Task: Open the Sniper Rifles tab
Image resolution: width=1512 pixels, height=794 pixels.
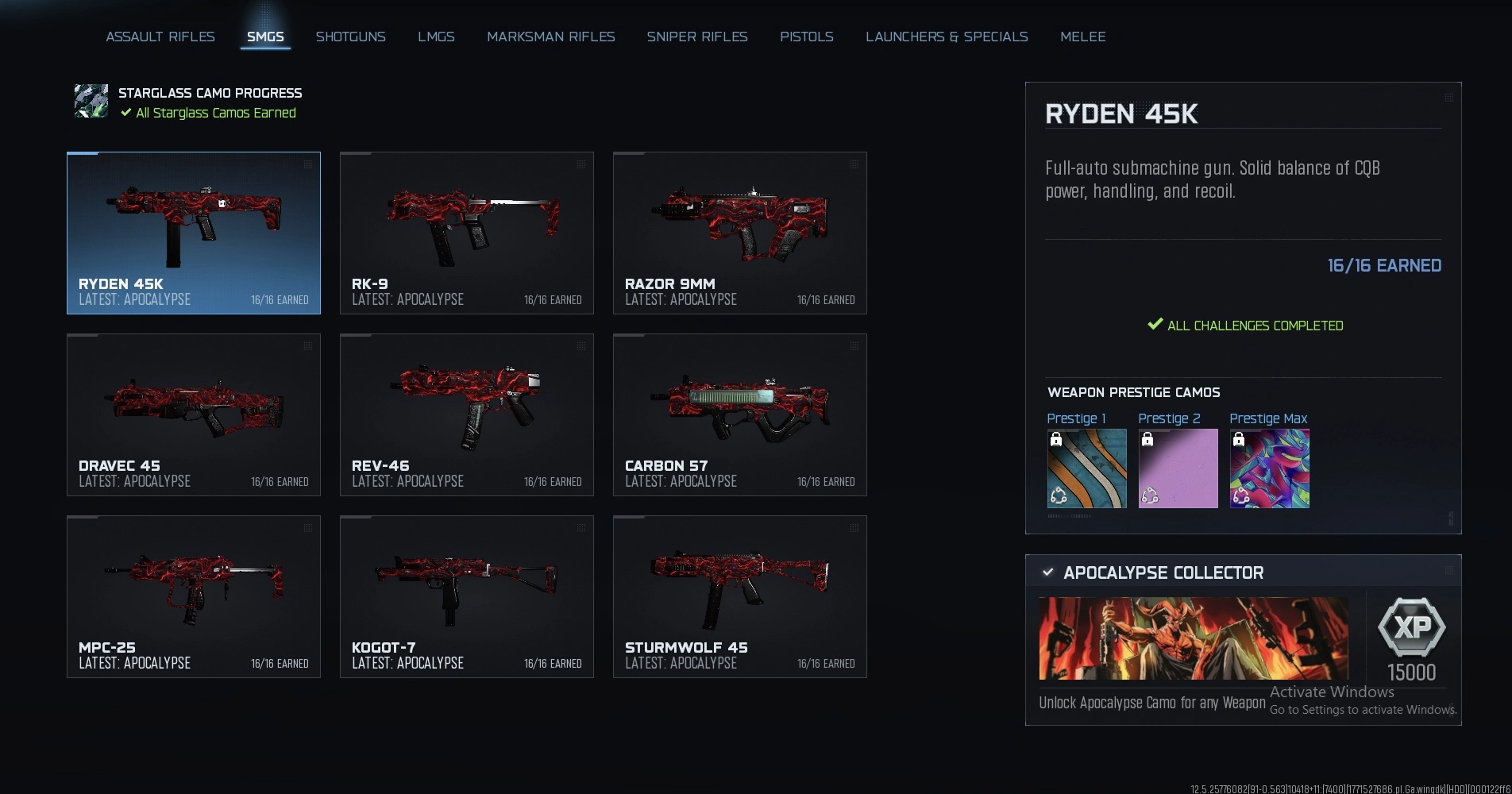Action: pyautogui.click(x=697, y=37)
